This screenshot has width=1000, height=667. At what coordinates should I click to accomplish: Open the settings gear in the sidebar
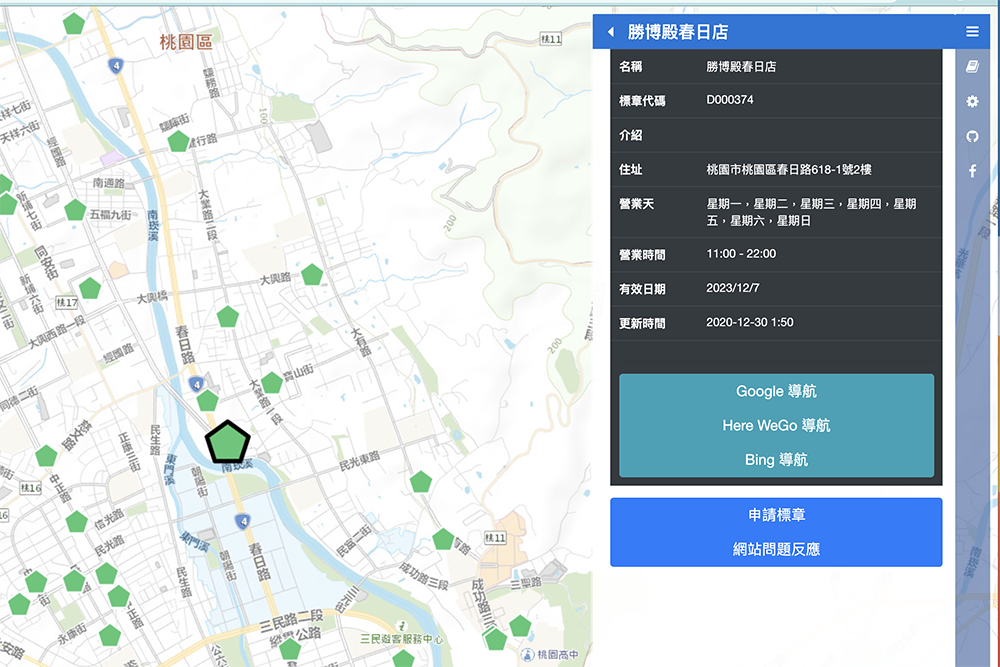pyautogui.click(x=972, y=101)
